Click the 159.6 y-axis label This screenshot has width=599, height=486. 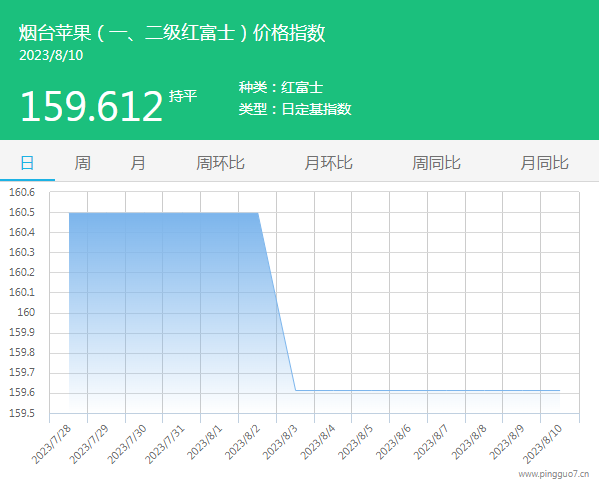pos(22,392)
